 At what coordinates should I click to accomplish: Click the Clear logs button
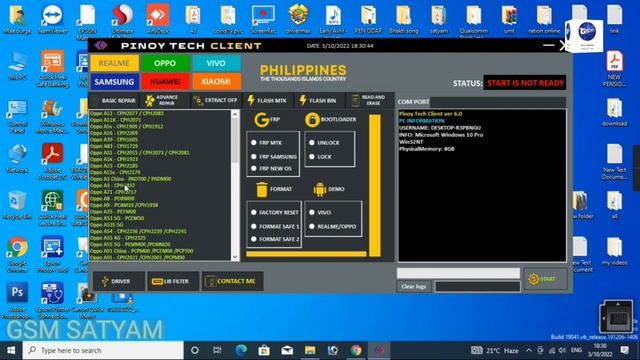click(x=413, y=287)
